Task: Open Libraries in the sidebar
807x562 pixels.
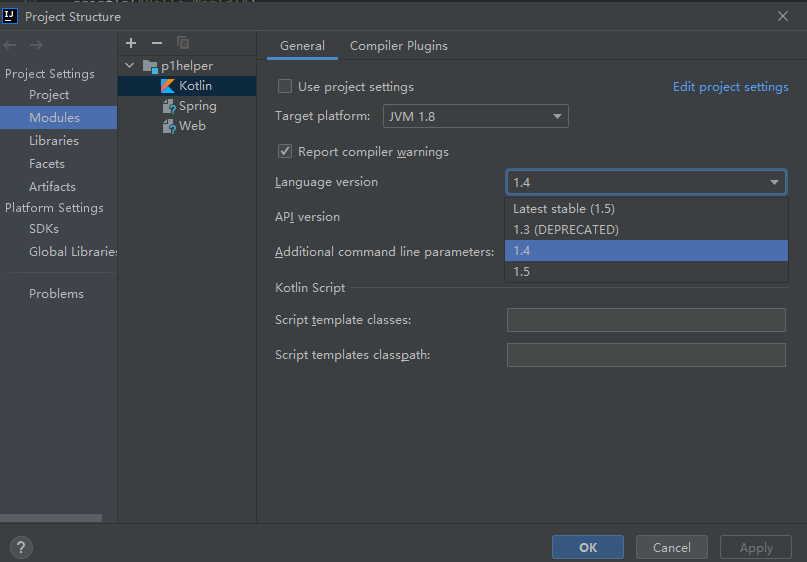Action: [x=54, y=140]
